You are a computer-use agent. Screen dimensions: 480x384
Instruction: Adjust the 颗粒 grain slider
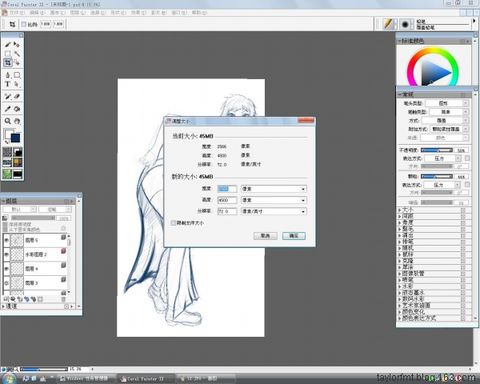[x=437, y=176]
